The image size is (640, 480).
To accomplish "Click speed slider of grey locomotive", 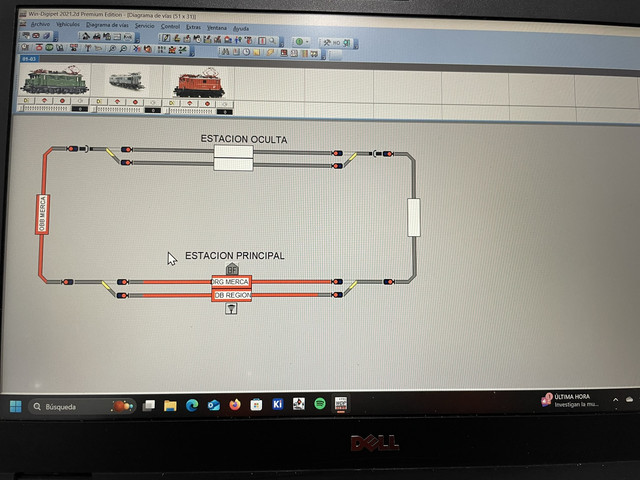I will 119,109.
